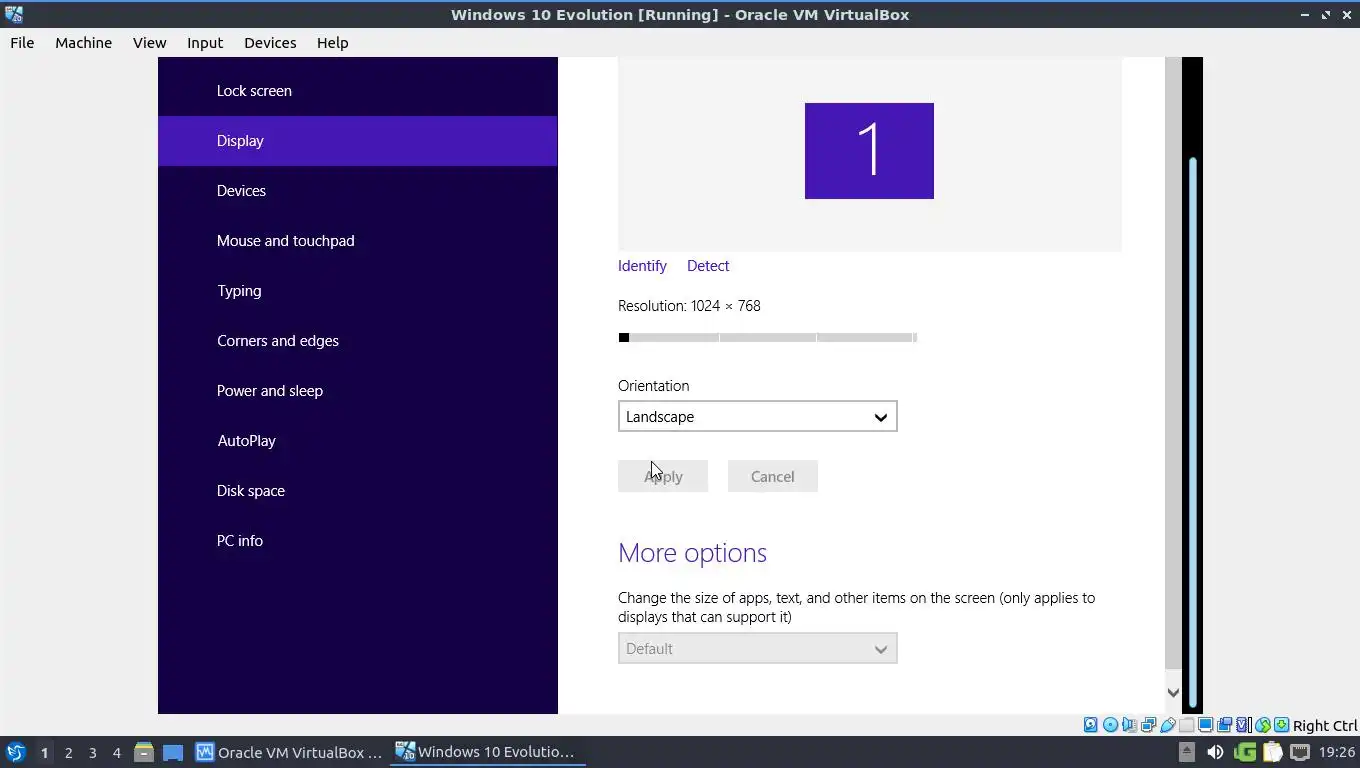Select Display in the settings sidebar

coord(357,140)
